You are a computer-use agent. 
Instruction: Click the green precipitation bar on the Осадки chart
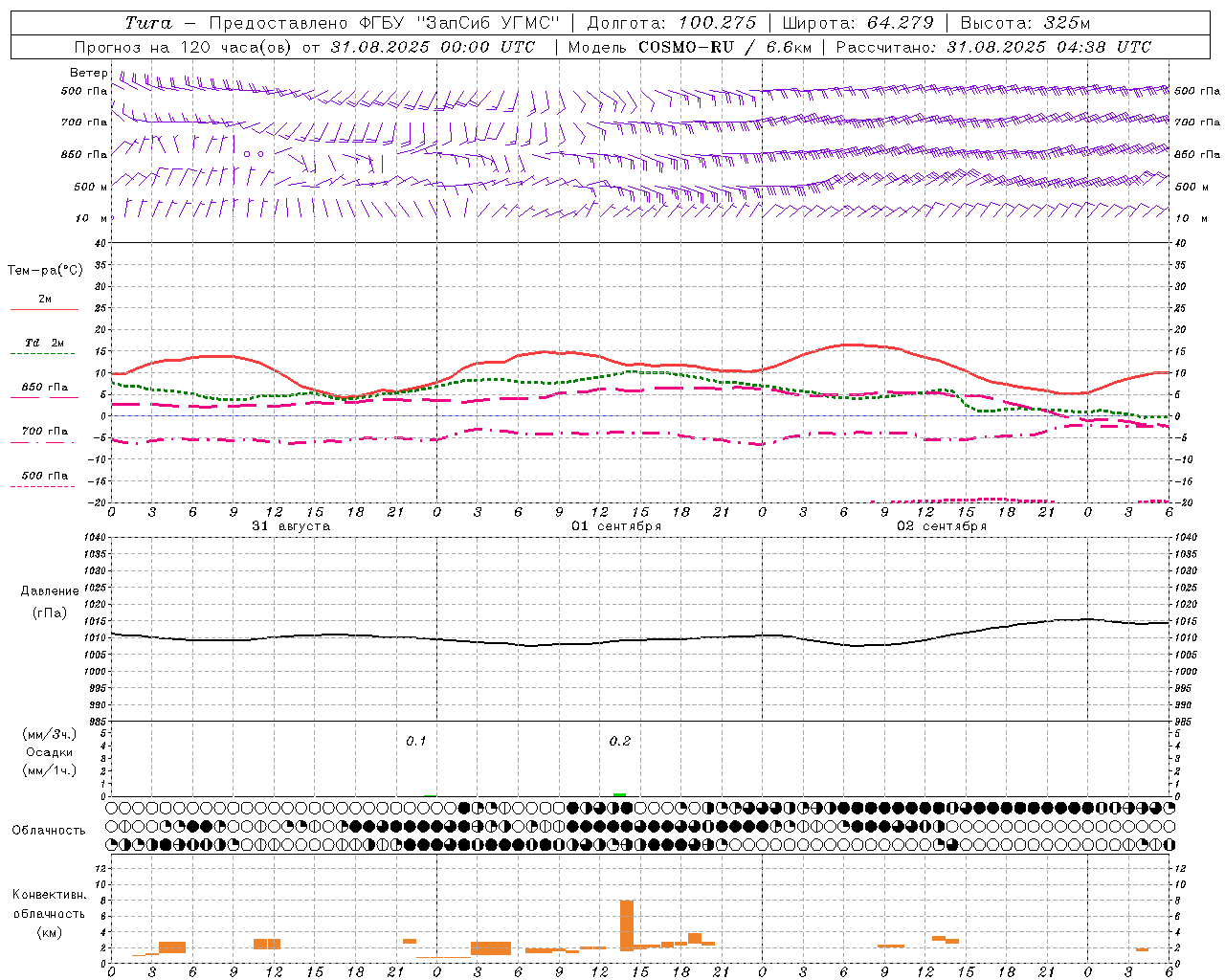coord(620,794)
